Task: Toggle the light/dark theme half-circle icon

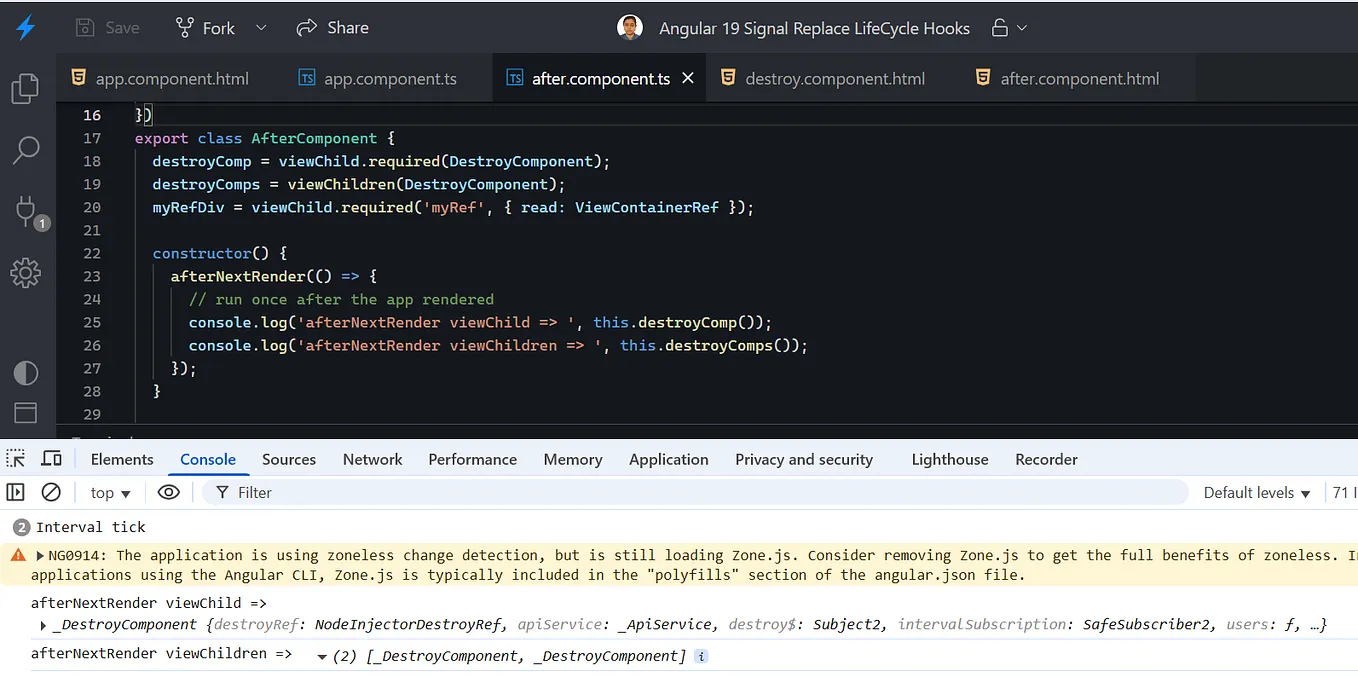Action: 25,373
